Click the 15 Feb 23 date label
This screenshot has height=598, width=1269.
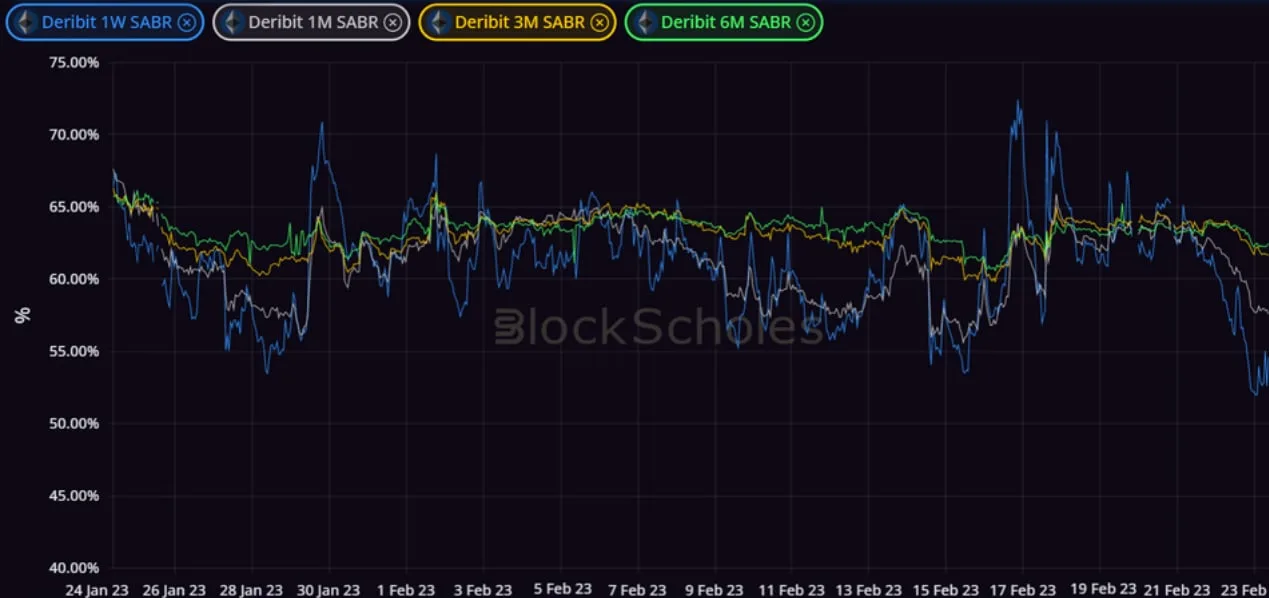coord(946,589)
